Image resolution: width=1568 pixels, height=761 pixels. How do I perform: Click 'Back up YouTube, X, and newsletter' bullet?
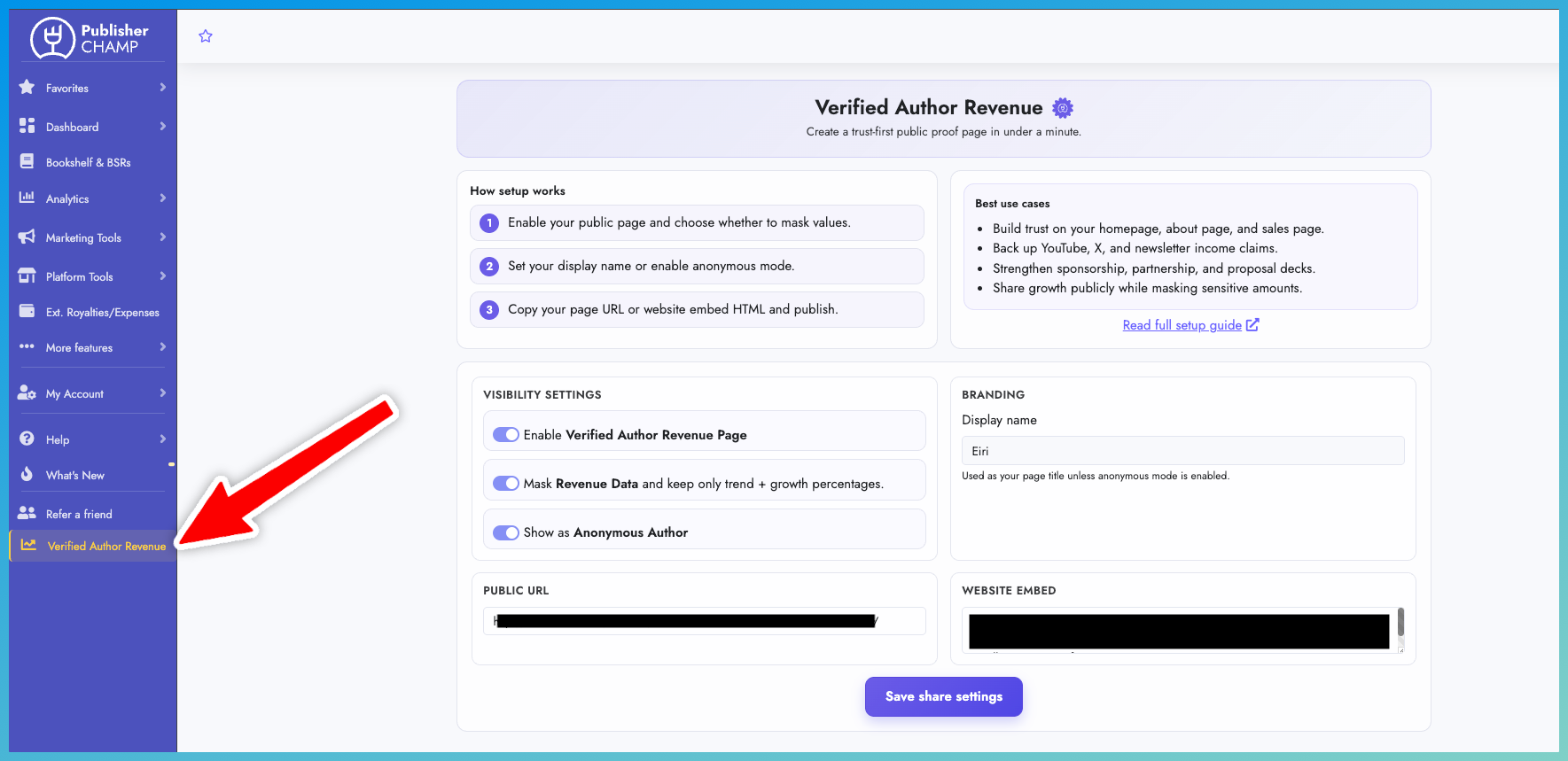pos(1135,248)
